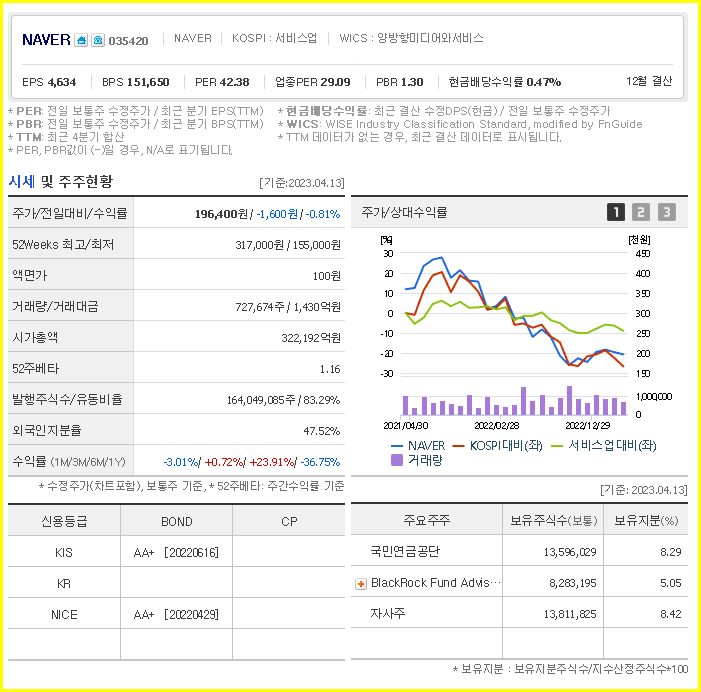
Task: Click the 주가/상대수익률 chart title
Action: (x=404, y=212)
